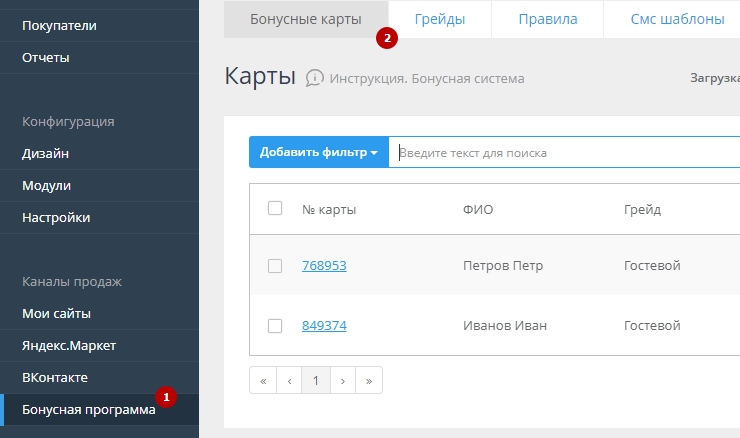Image resolution: width=740 pixels, height=438 pixels.
Task: Click the first page double-arrow pagination icon
Action: (263, 381)
